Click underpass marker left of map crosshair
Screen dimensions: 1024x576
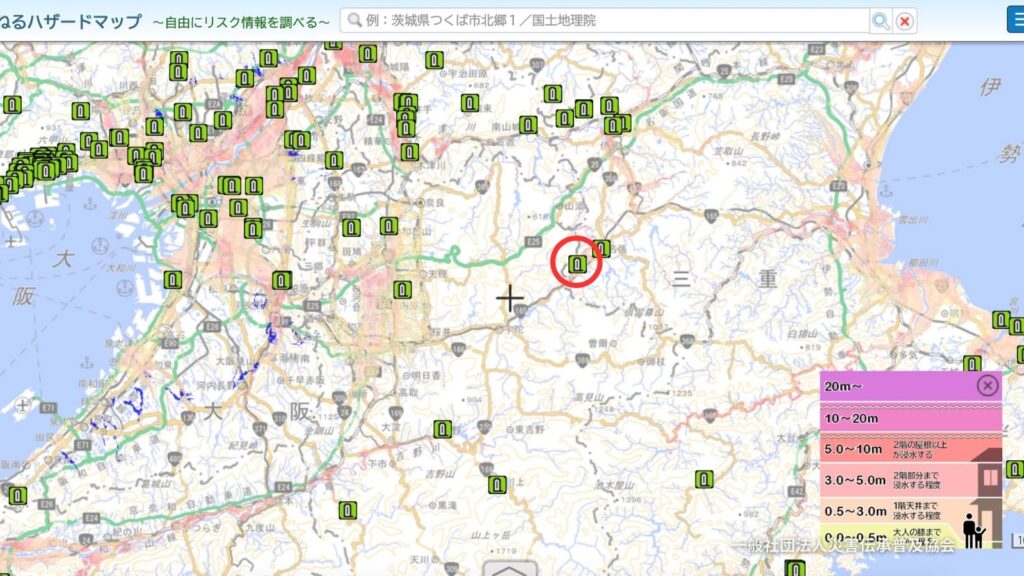[x=402, y=290]
